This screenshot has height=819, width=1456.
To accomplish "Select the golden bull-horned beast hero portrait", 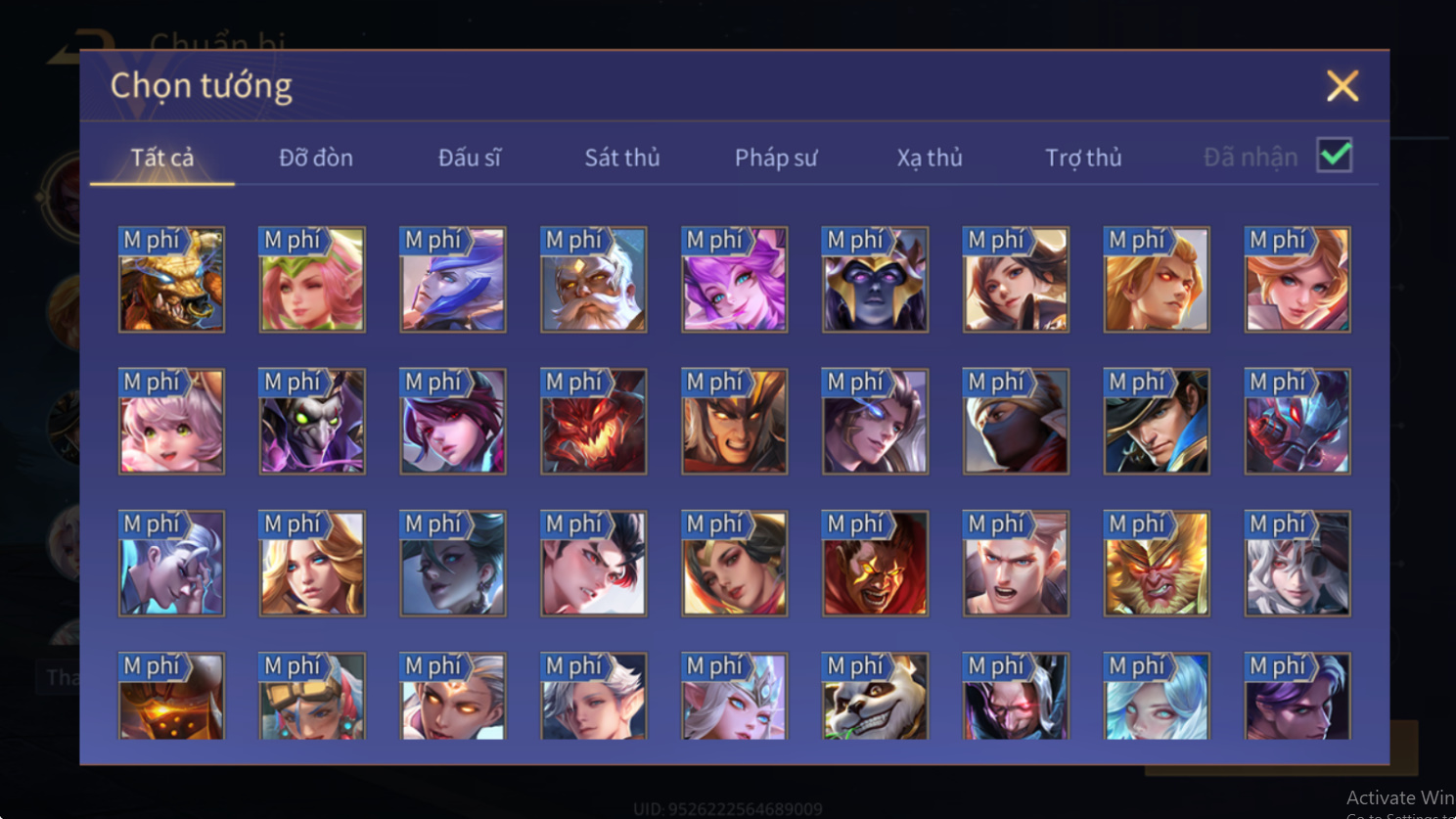I will point(171,280).
